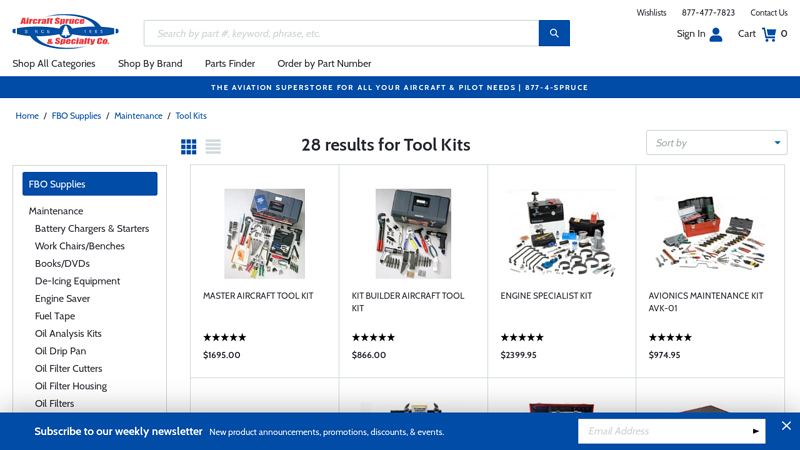800x450 pixels.
Task: Open Work Chairs/Benches category
Action: click(80, 246)
